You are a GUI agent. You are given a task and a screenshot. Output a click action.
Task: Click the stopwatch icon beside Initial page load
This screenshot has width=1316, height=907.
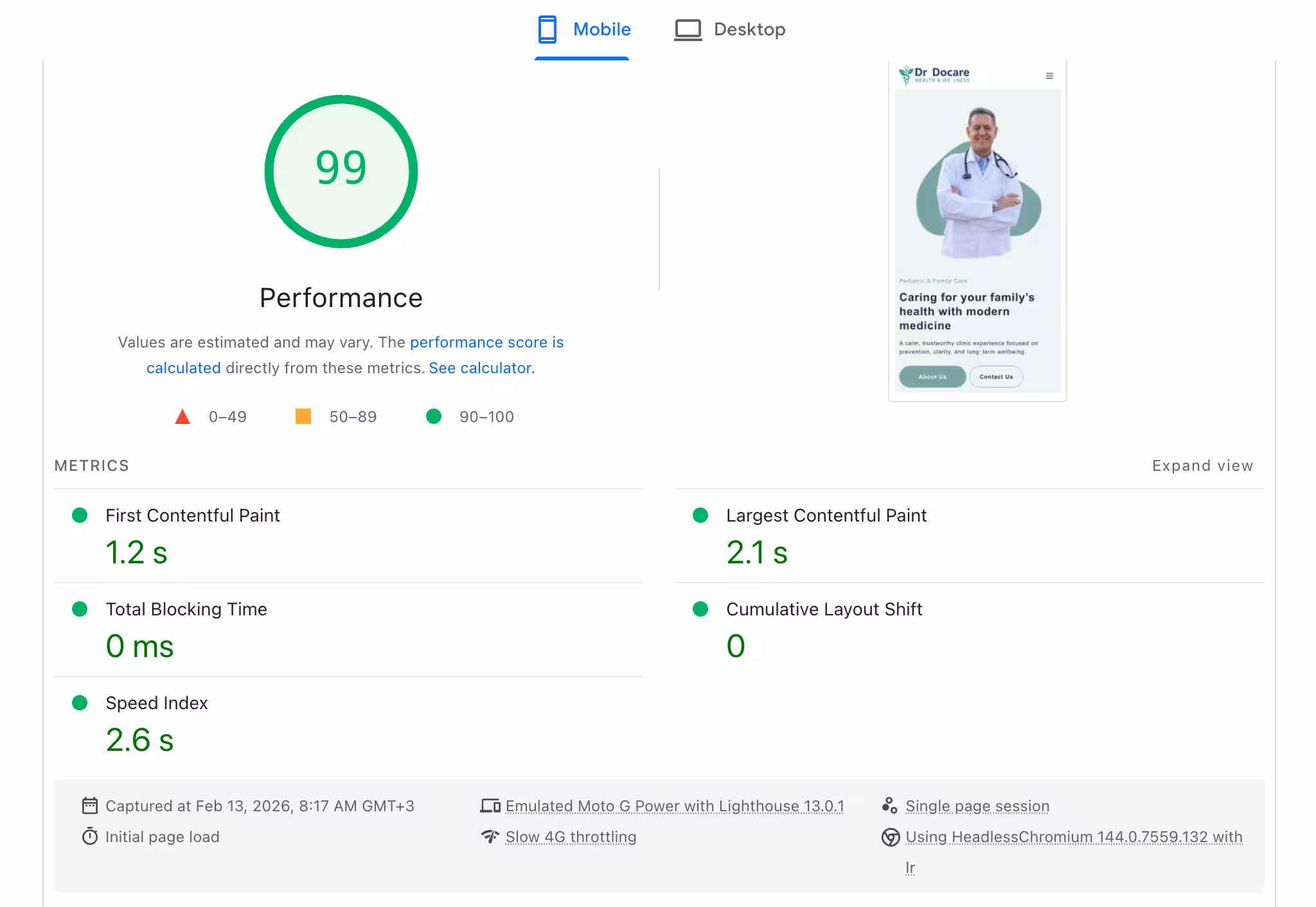(x=90, y=836)
